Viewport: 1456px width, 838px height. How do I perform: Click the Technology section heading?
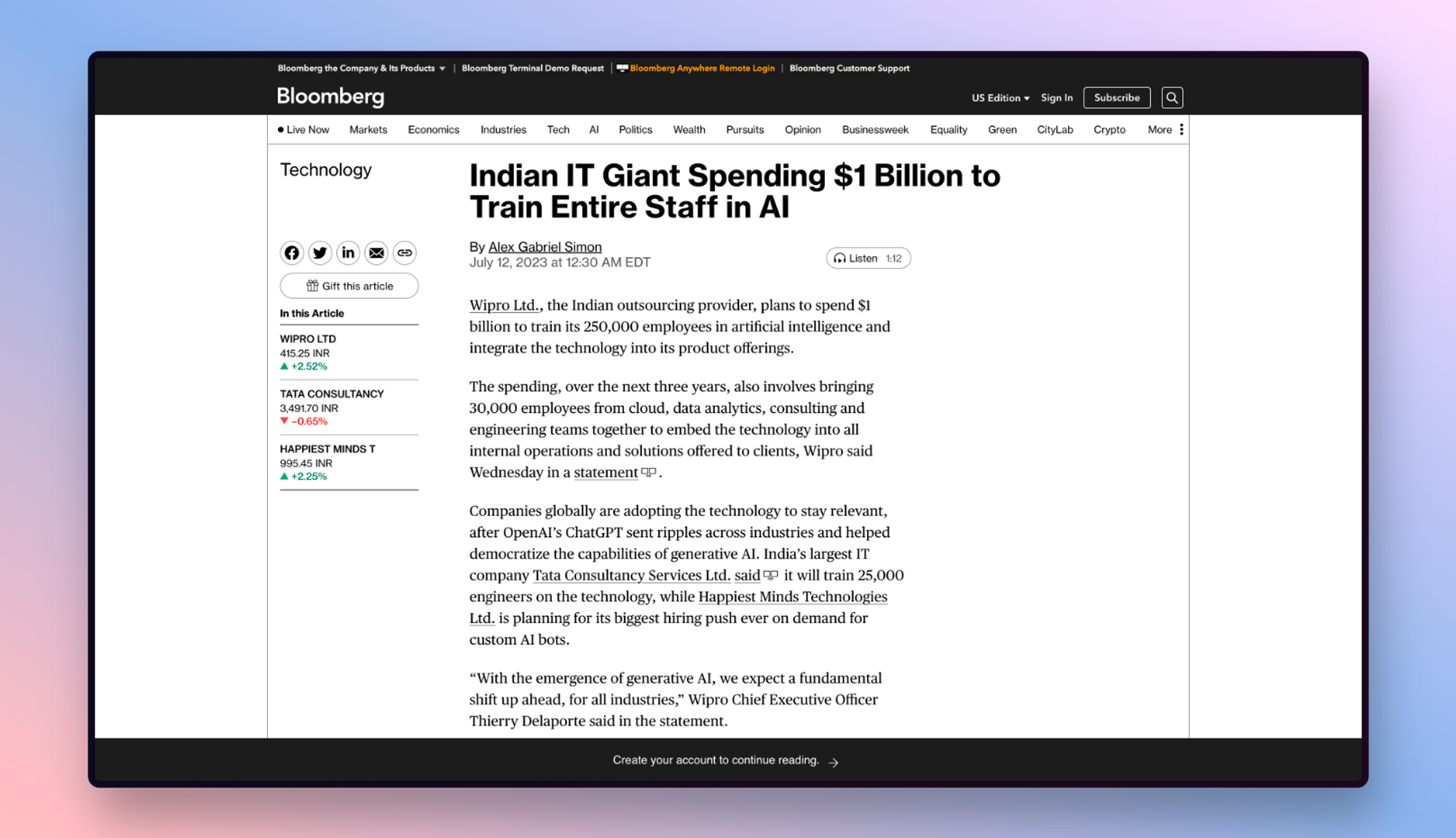point(326,170)
